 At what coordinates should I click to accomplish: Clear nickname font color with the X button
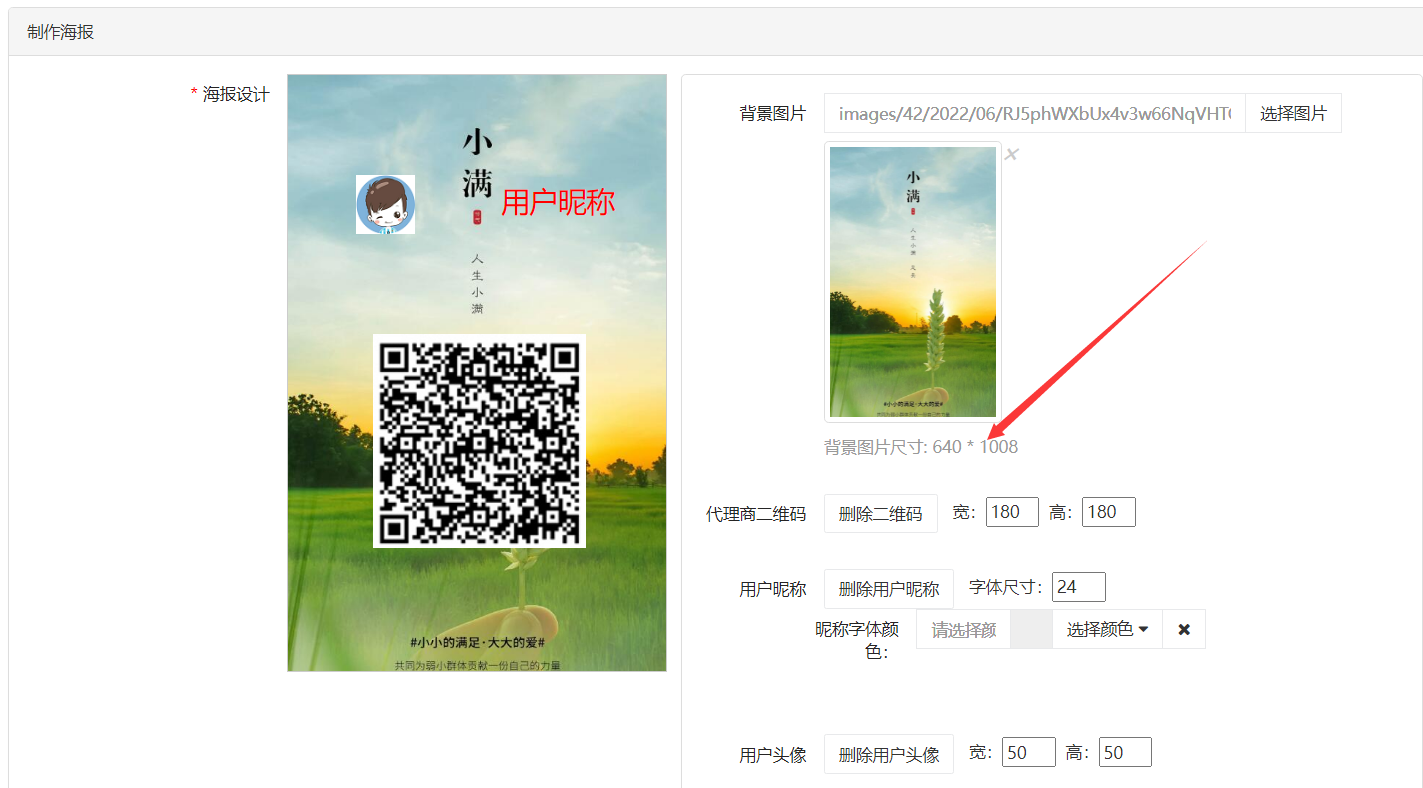tap(1184, 629)
